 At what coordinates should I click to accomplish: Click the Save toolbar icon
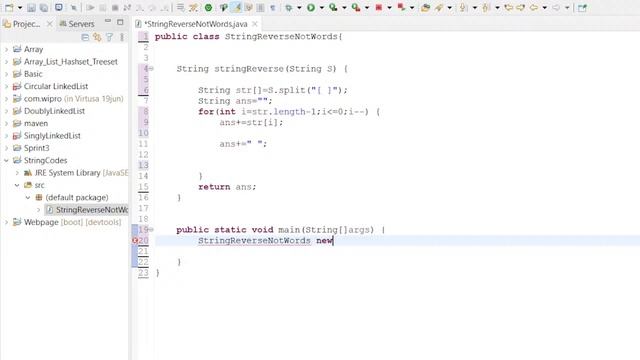31,8
